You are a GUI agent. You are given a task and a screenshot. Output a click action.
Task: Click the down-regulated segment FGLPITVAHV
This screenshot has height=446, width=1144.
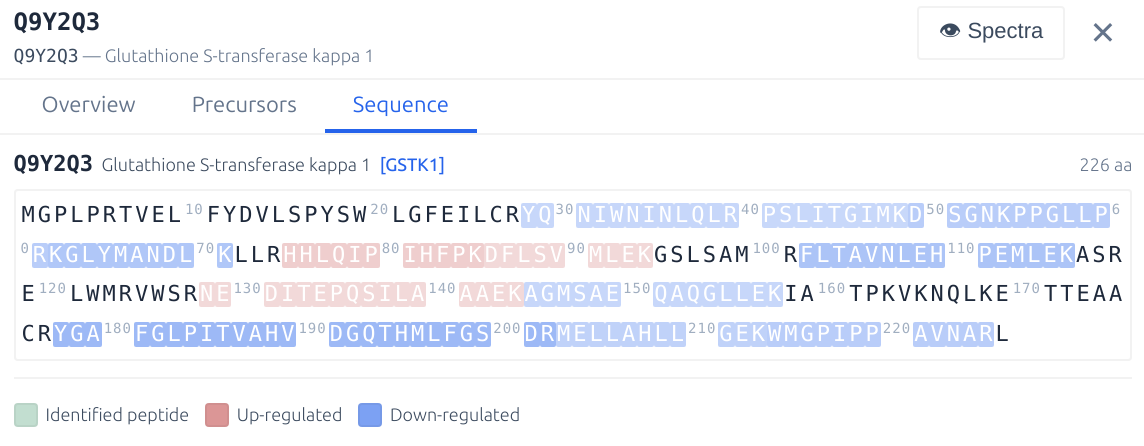215,334
